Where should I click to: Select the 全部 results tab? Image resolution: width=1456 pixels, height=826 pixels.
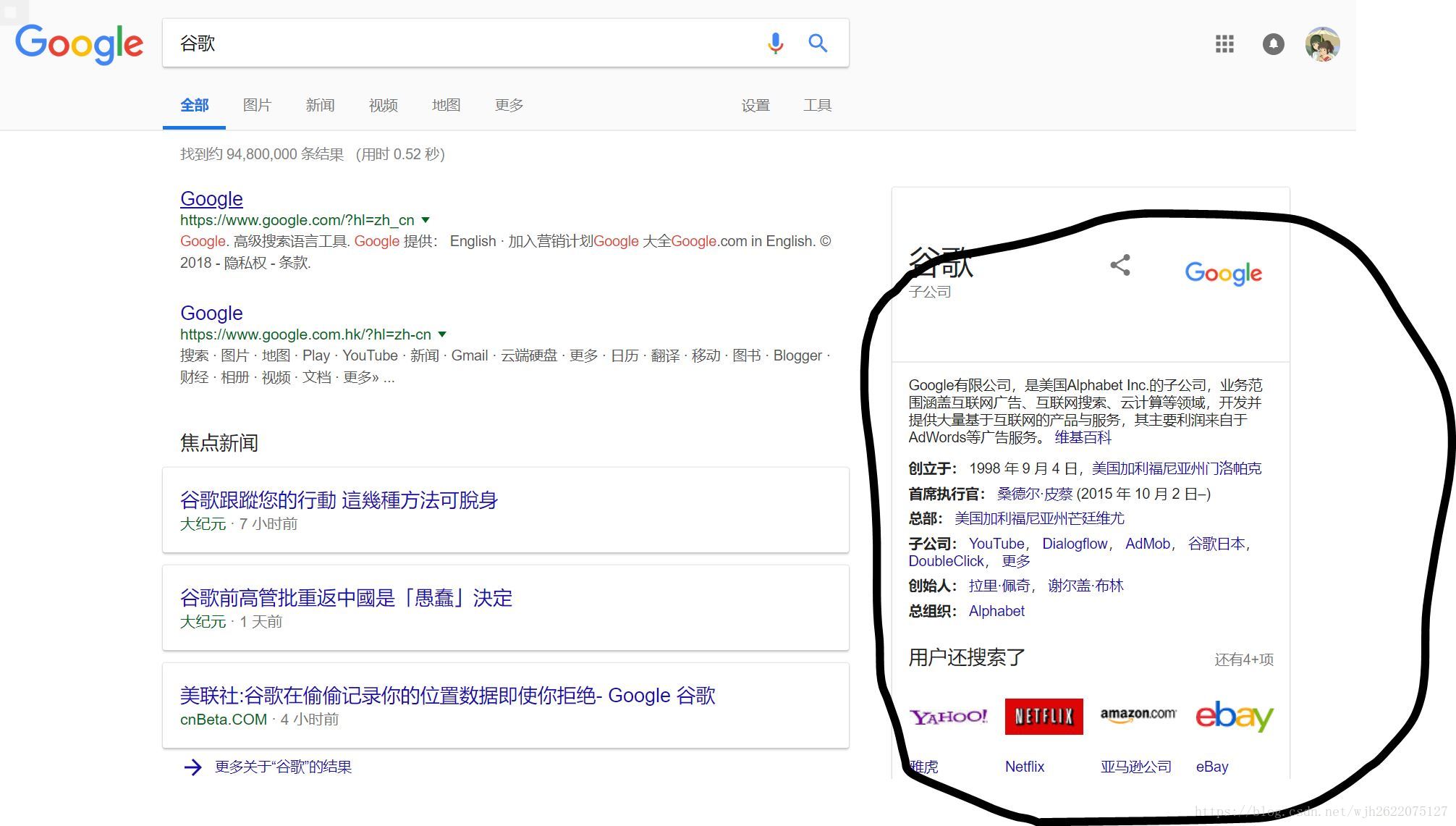coord(194,106)
